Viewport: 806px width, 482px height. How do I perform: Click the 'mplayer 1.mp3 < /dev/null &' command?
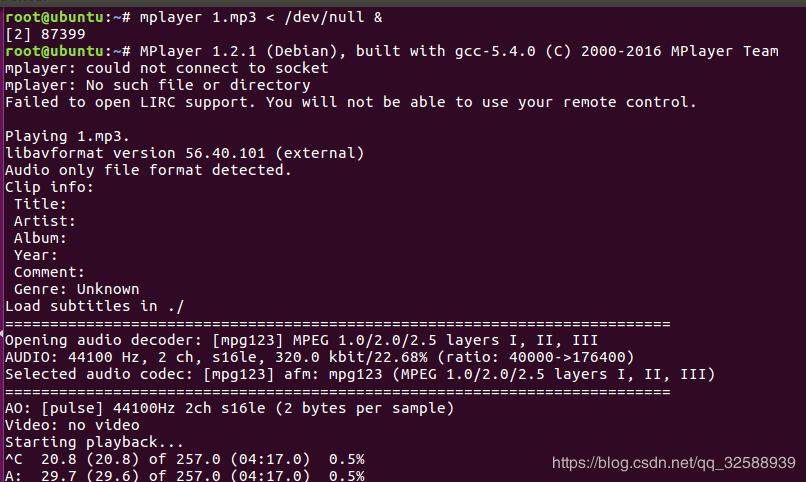coord(261,17)
